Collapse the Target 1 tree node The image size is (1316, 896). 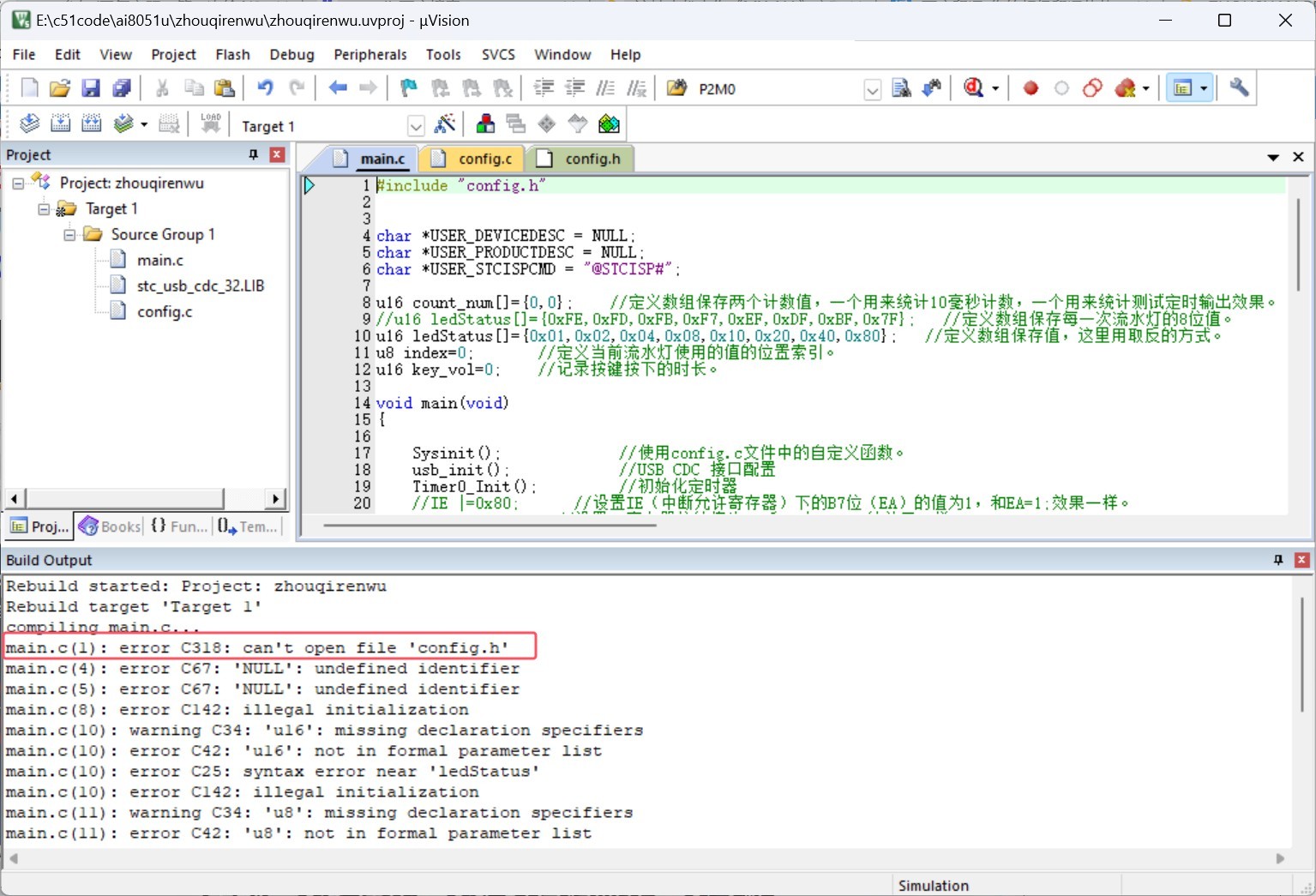pos(44,209)
